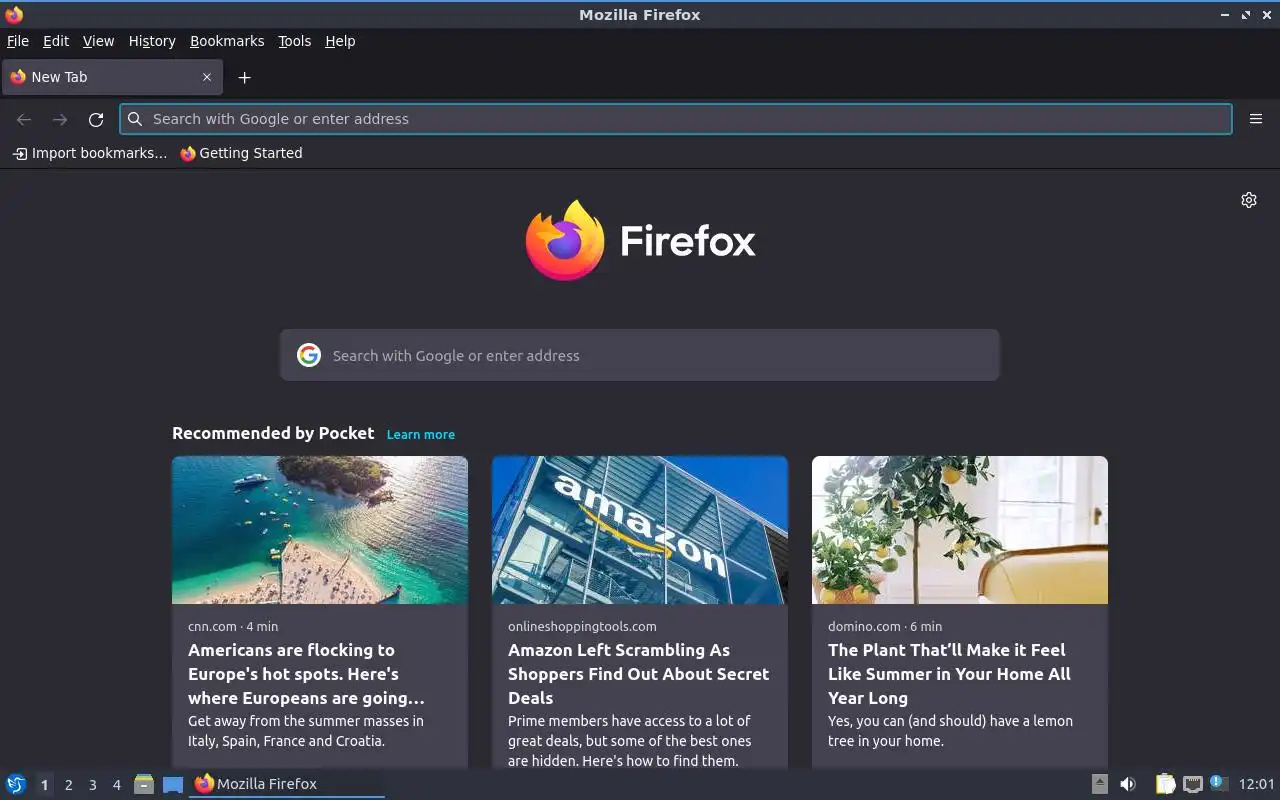Click the volume speaker tray icon
The image size is (1280, 800).
click(1128, 784)
